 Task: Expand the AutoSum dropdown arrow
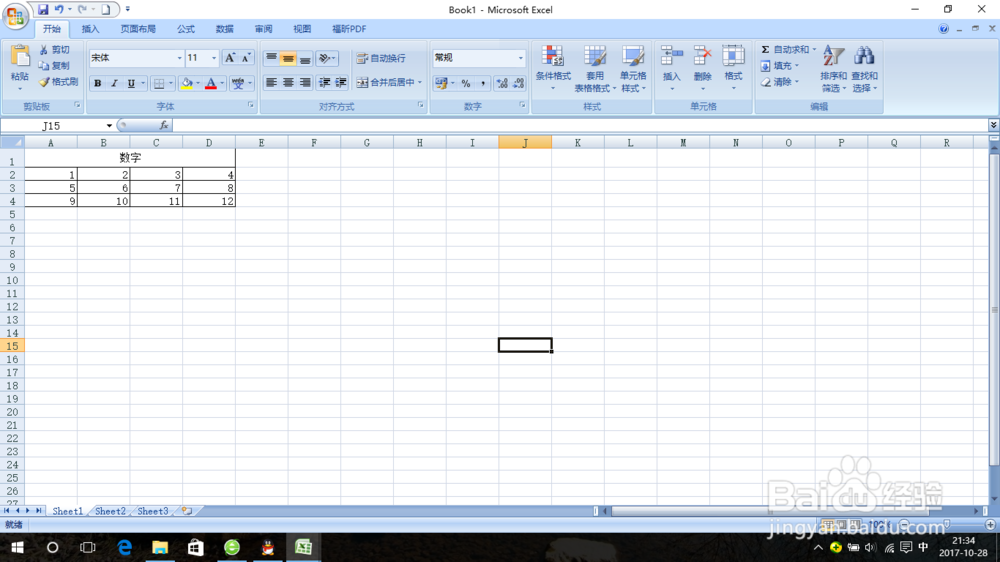pos(814,50)
